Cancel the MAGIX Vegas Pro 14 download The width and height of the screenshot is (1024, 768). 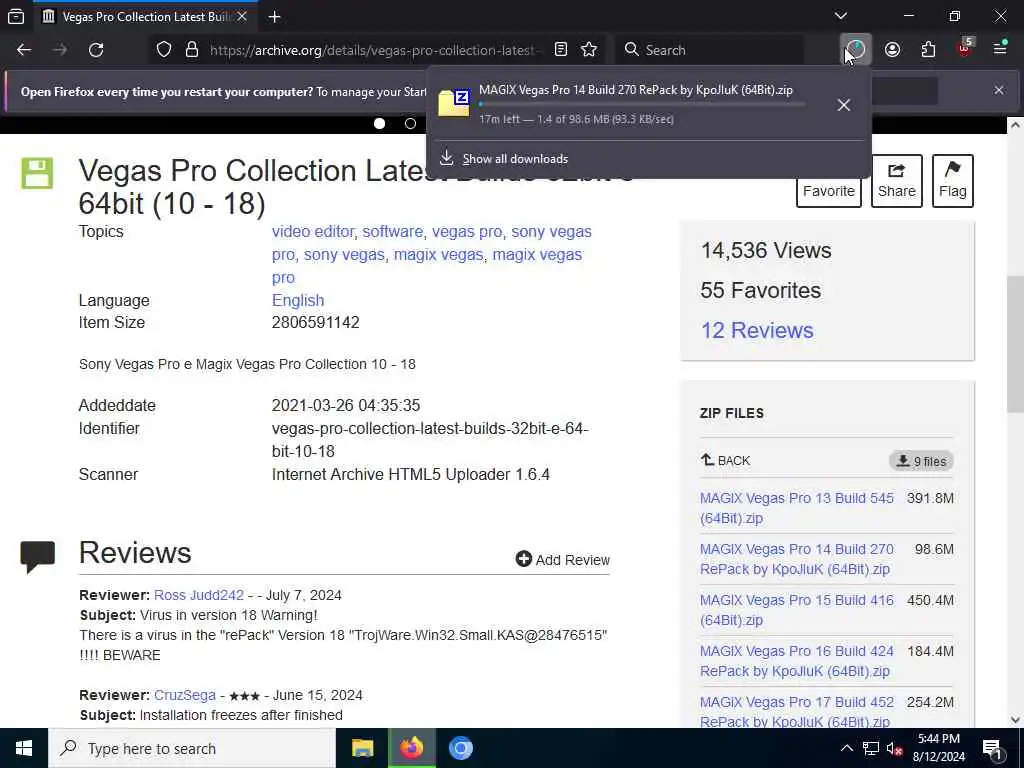(x=844, y=104)
